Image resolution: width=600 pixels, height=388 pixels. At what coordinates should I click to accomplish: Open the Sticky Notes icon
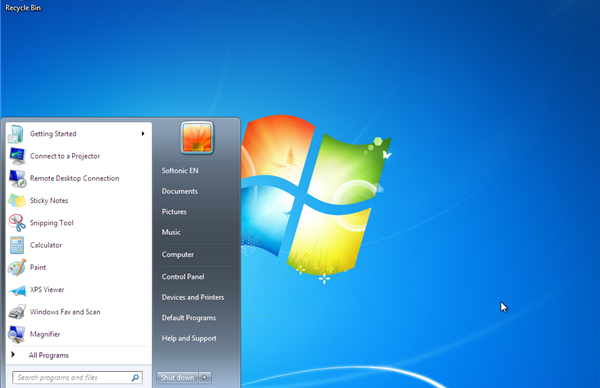point(17,201)
